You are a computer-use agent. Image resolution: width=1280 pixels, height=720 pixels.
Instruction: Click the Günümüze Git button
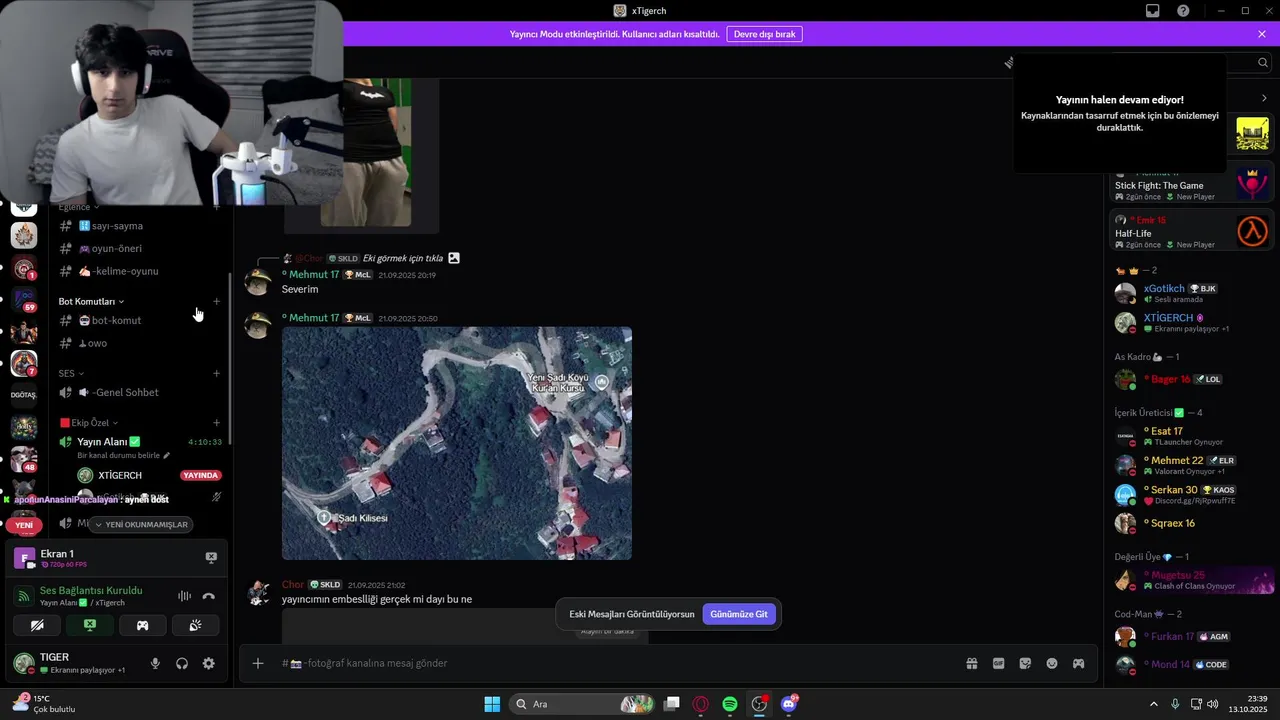click(739, 614)
